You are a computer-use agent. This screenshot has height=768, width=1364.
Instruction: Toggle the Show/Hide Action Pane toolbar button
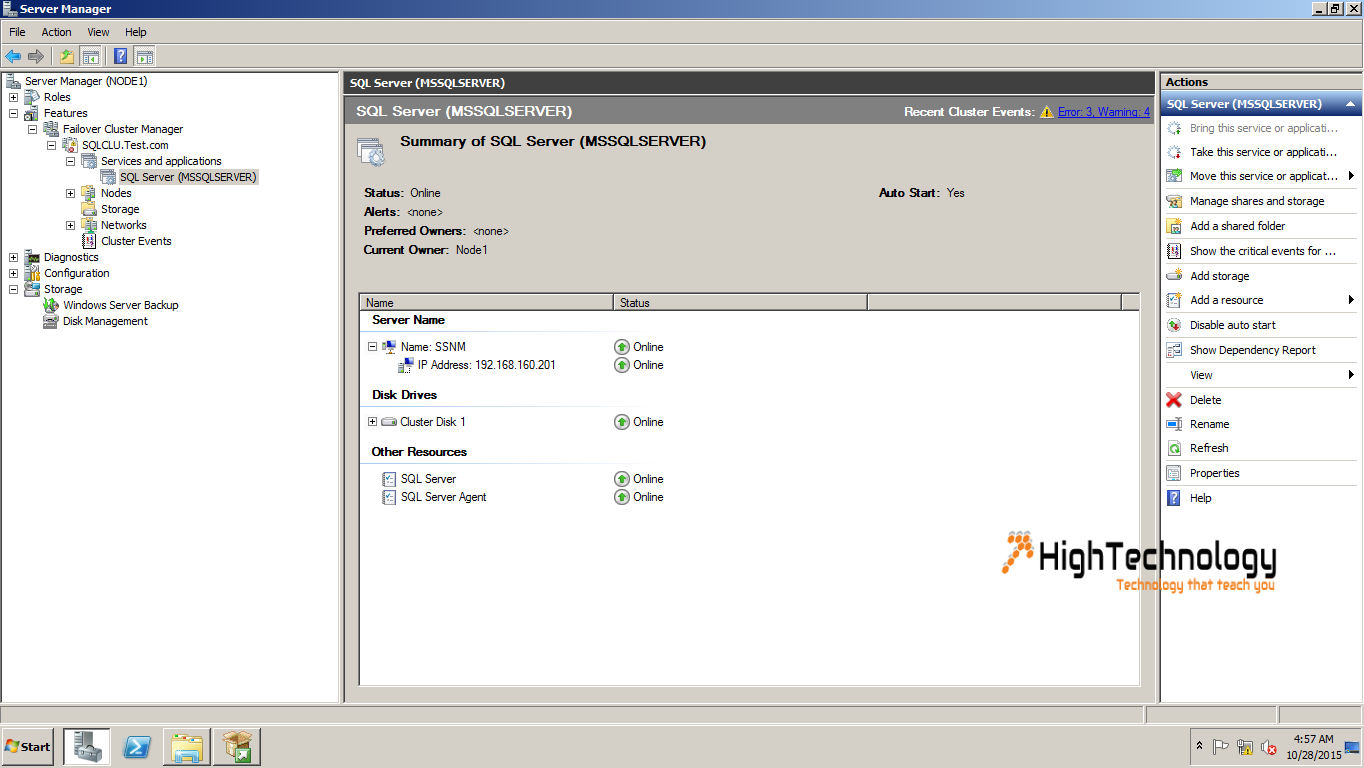click(145, 56)
